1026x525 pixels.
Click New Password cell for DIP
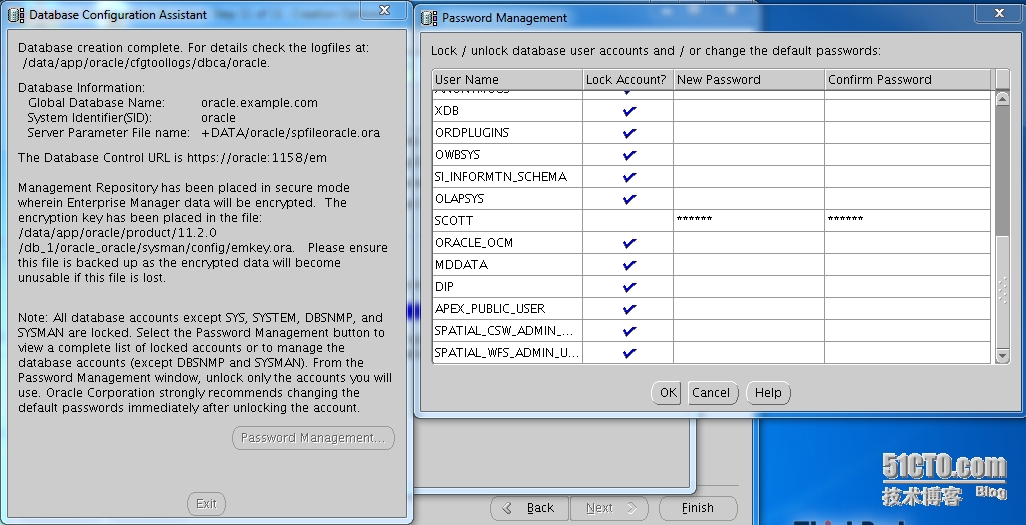click(749, 287)
